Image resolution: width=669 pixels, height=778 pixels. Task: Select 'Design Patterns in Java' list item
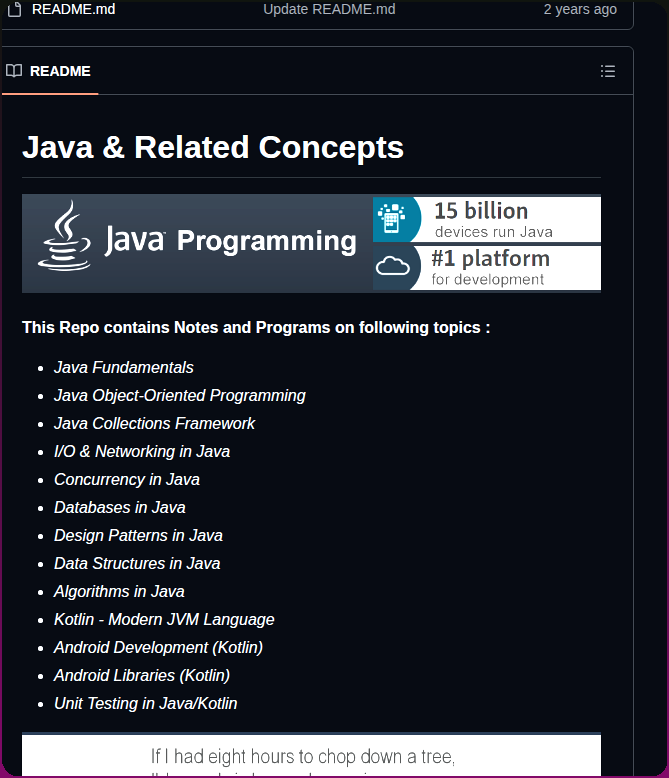pyautogui.click(x=138, y=535)
